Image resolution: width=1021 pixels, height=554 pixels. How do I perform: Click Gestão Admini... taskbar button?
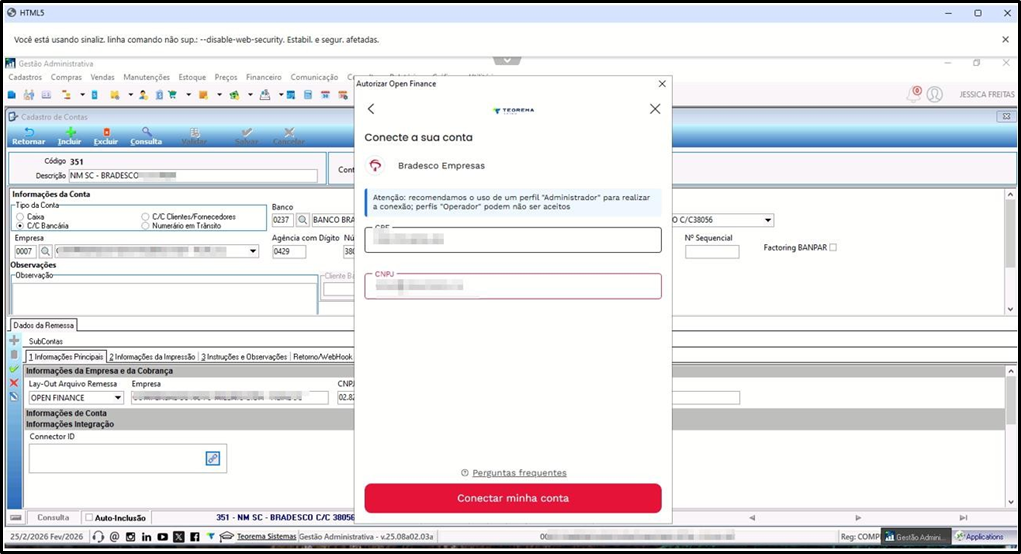click(916, 537)
